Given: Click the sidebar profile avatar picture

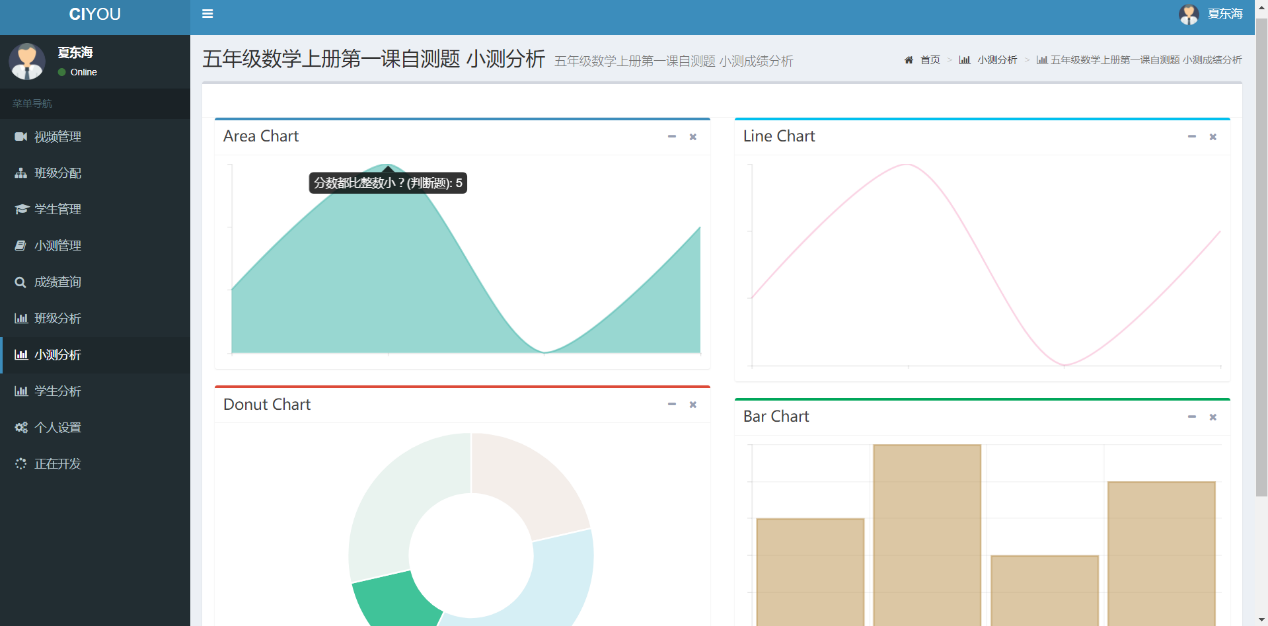Looking at the screenshot, I should 27,61.
